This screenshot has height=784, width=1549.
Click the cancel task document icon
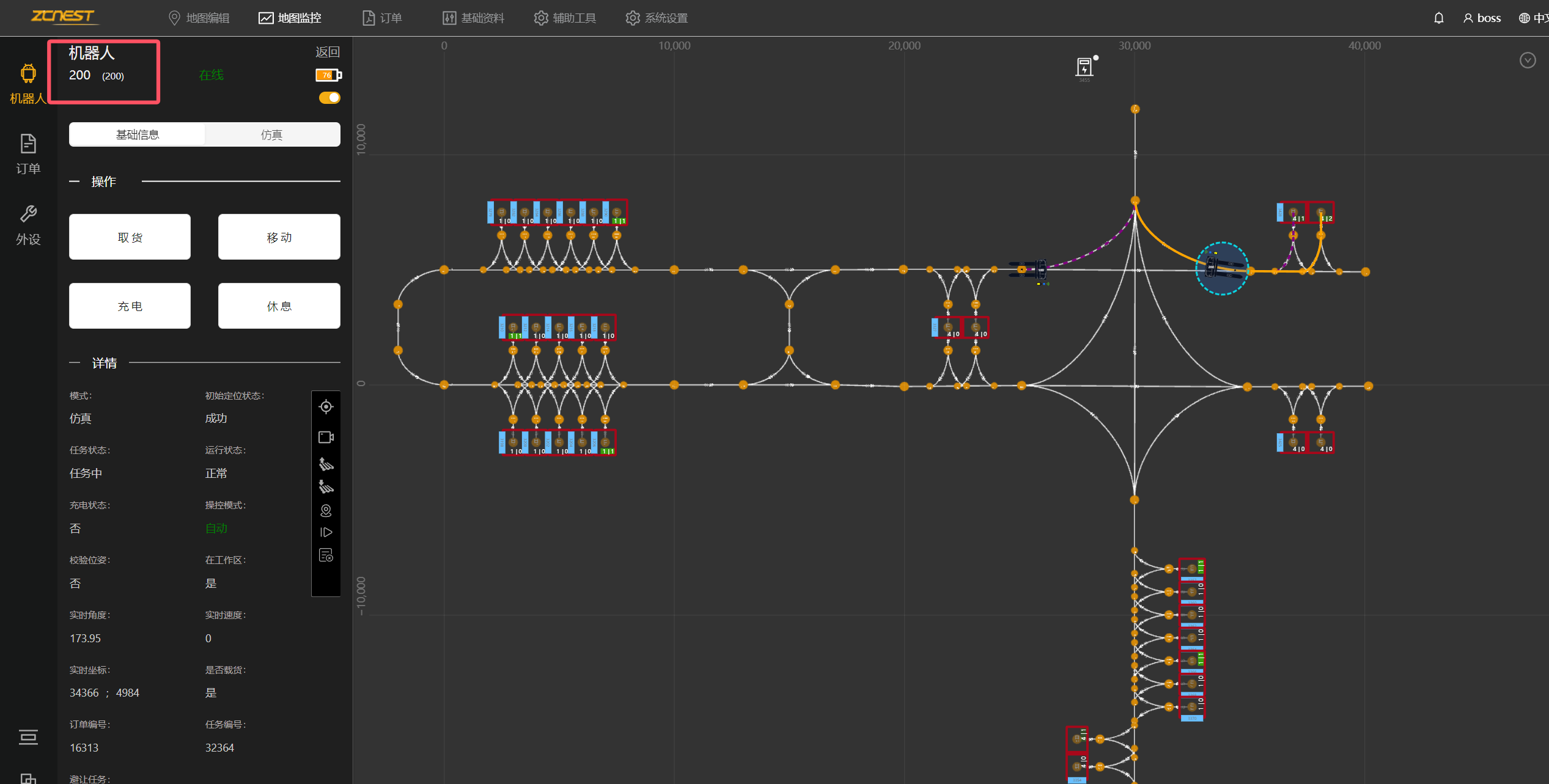[326, 555]
